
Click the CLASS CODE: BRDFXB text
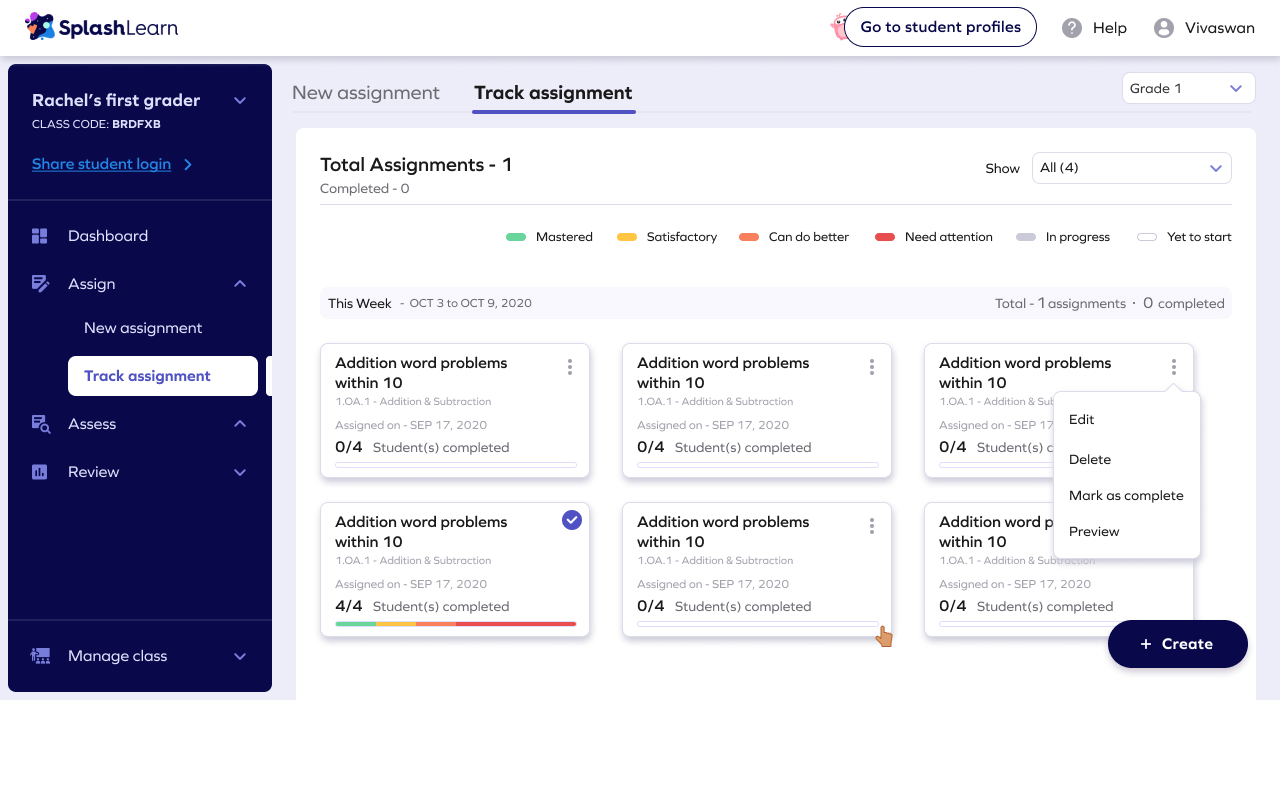point(96,125)
